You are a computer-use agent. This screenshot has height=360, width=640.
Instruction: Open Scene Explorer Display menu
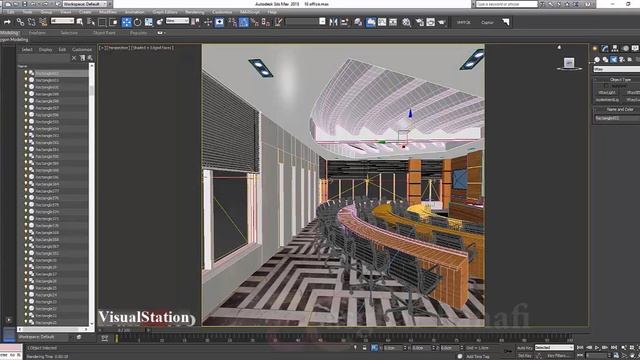click(45, 49)
